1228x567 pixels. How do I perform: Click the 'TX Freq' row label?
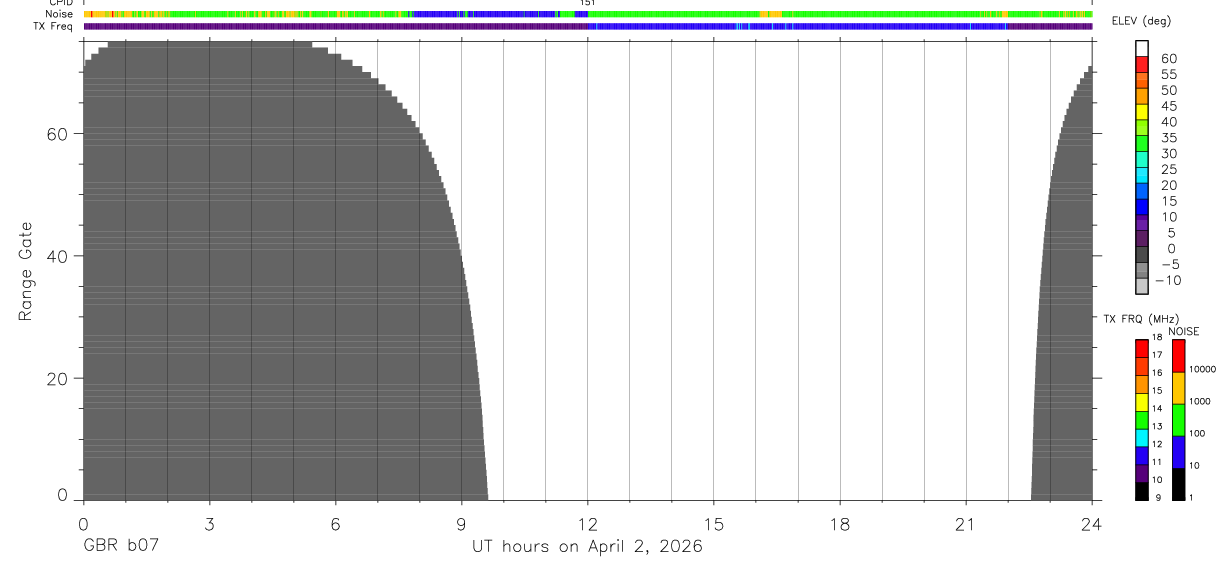53,26
